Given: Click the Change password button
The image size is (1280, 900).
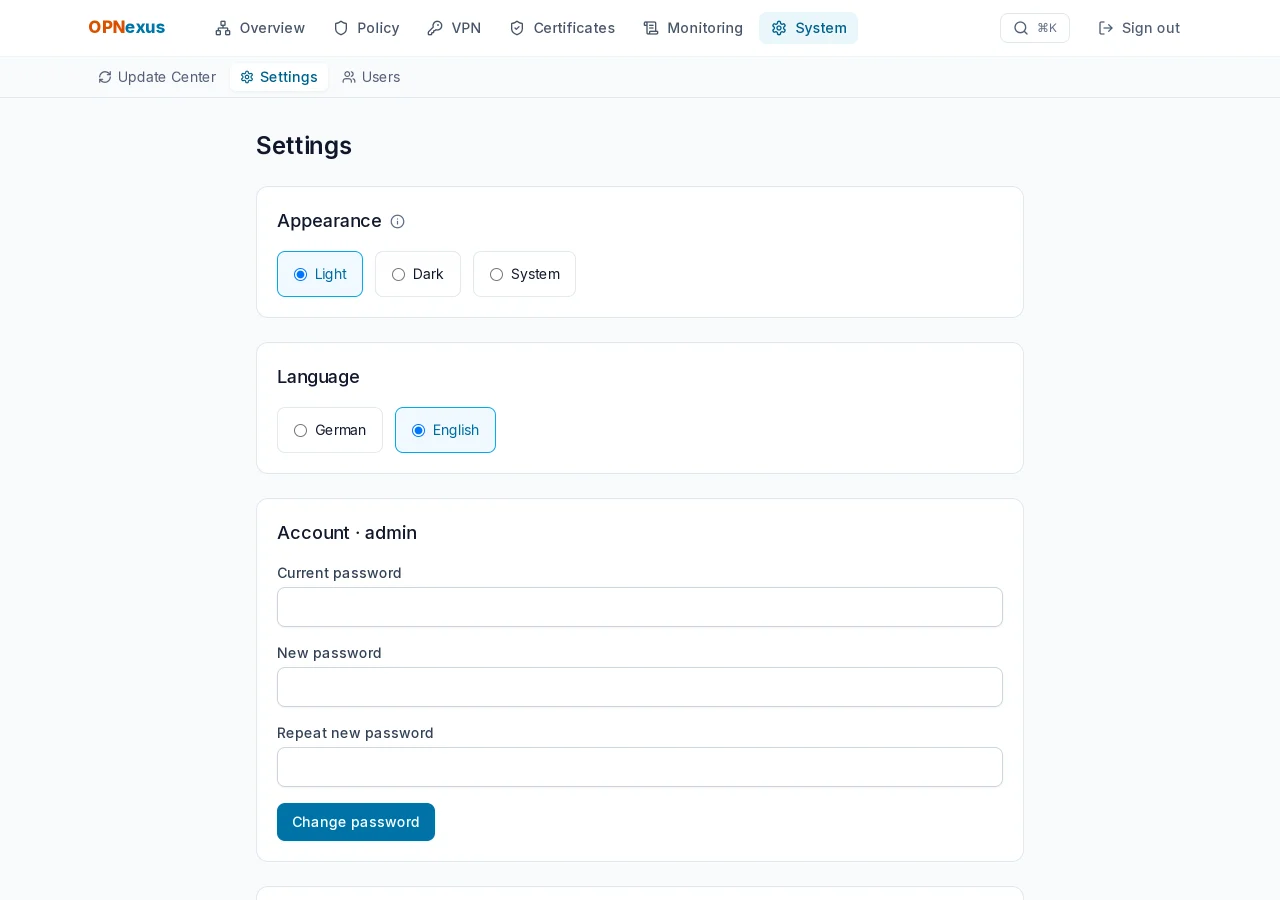Looking at the screenshot, I should (x=356, y=822).
